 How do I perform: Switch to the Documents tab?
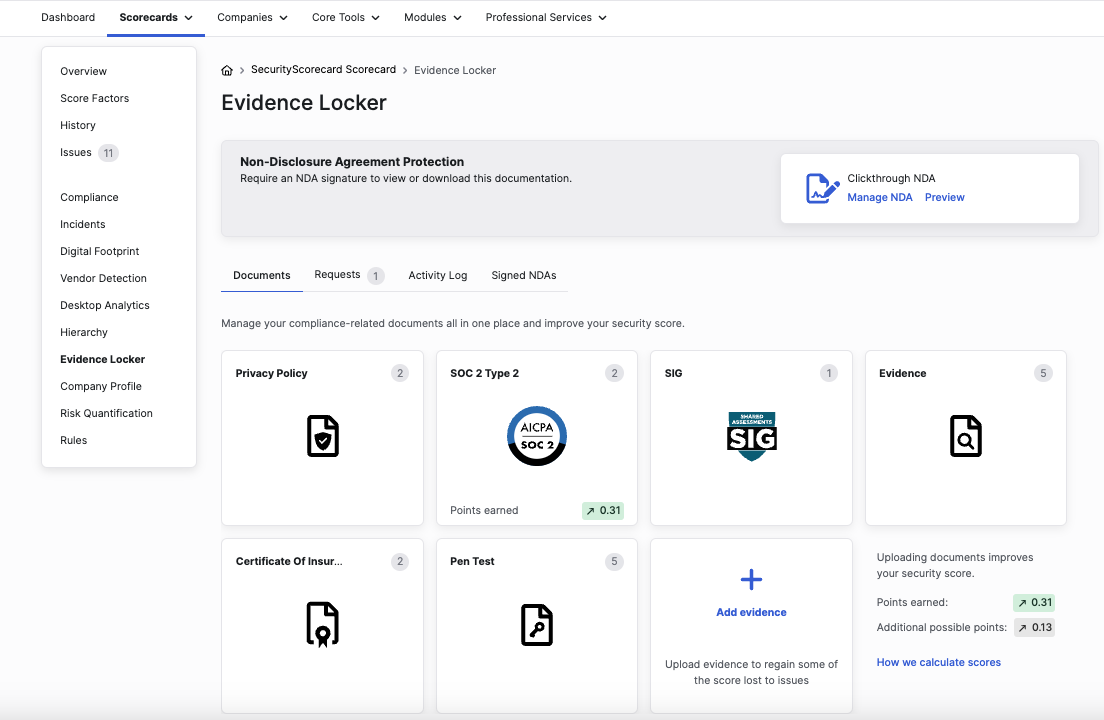[x=262, y=275]
